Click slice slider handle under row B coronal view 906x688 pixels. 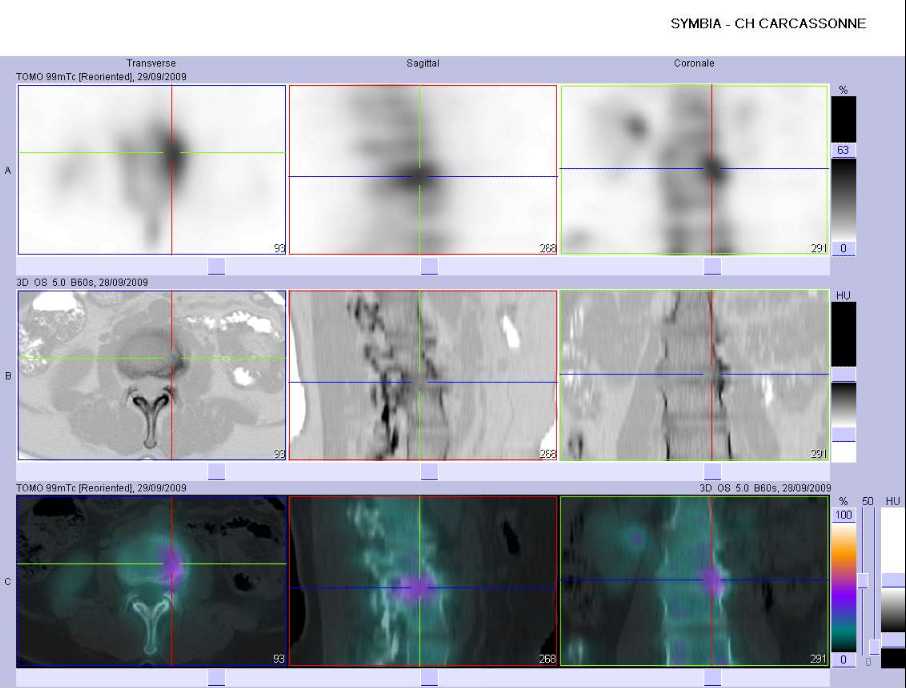coord(712,472)
